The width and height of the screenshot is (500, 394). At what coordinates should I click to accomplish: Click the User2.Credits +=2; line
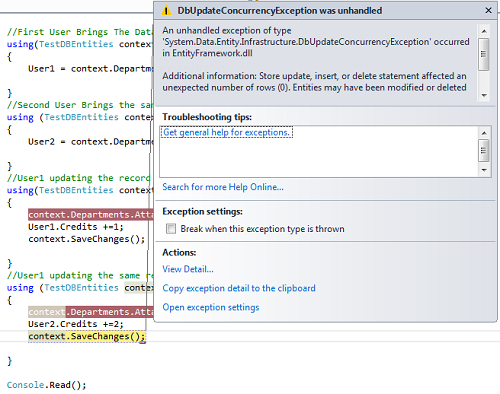click(76, 324)
